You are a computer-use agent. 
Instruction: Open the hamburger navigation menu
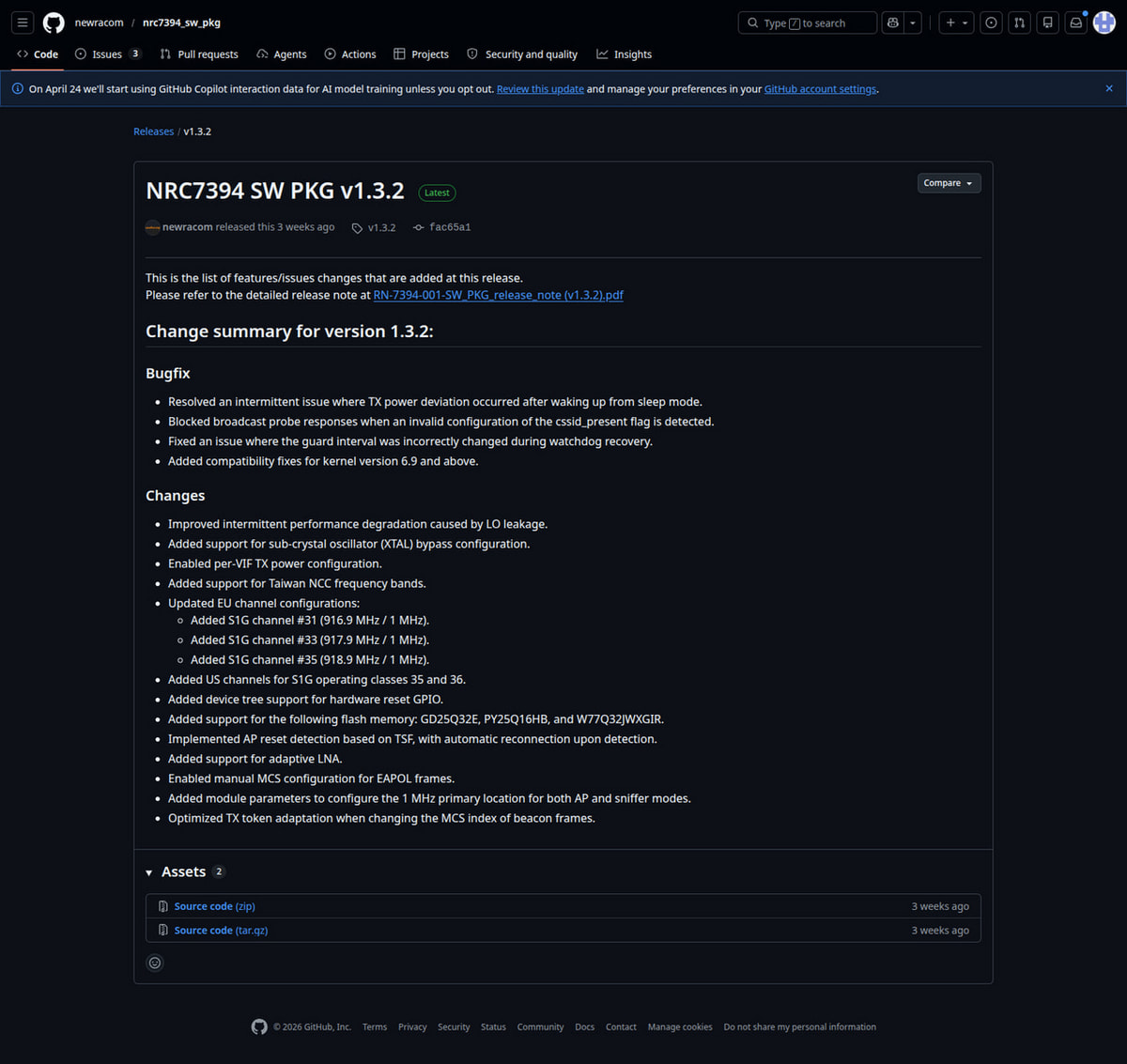23,23
